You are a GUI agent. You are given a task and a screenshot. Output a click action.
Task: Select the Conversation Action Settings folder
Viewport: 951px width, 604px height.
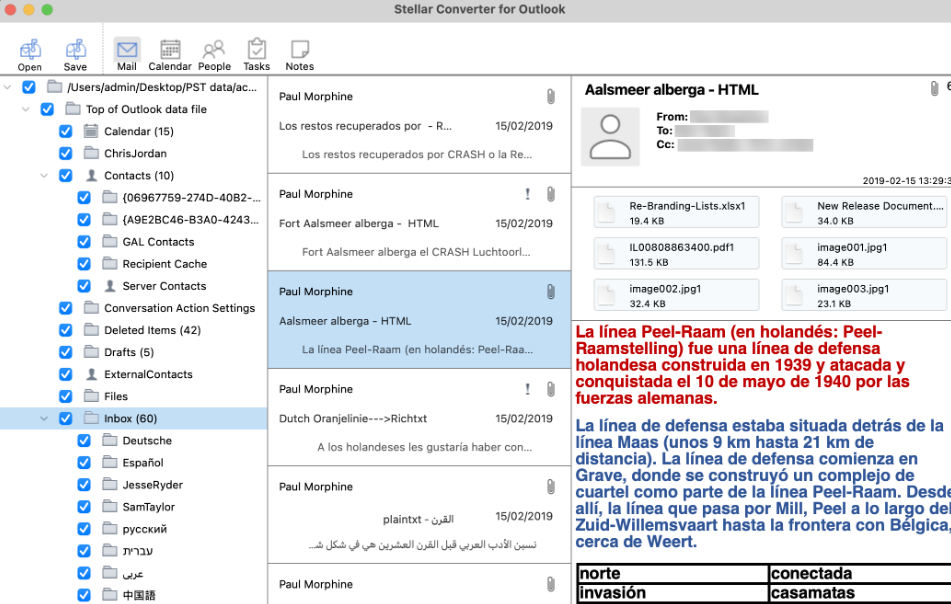[x=180, y=308]
